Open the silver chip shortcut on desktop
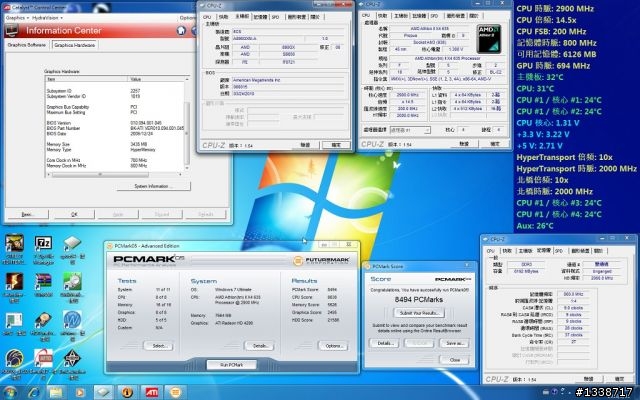This screenshot has height=400, width=640. pos(72,244)
